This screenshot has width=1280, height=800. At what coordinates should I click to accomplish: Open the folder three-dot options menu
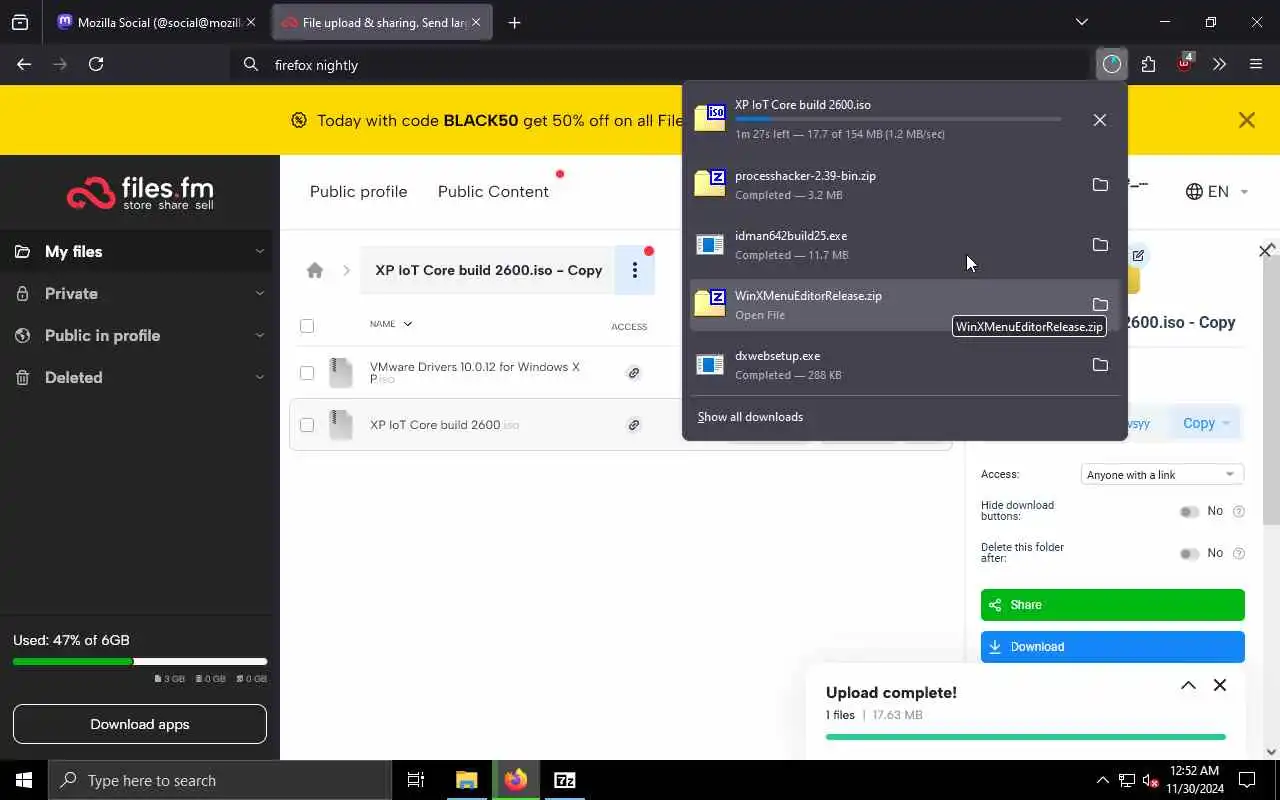[634, 270]
